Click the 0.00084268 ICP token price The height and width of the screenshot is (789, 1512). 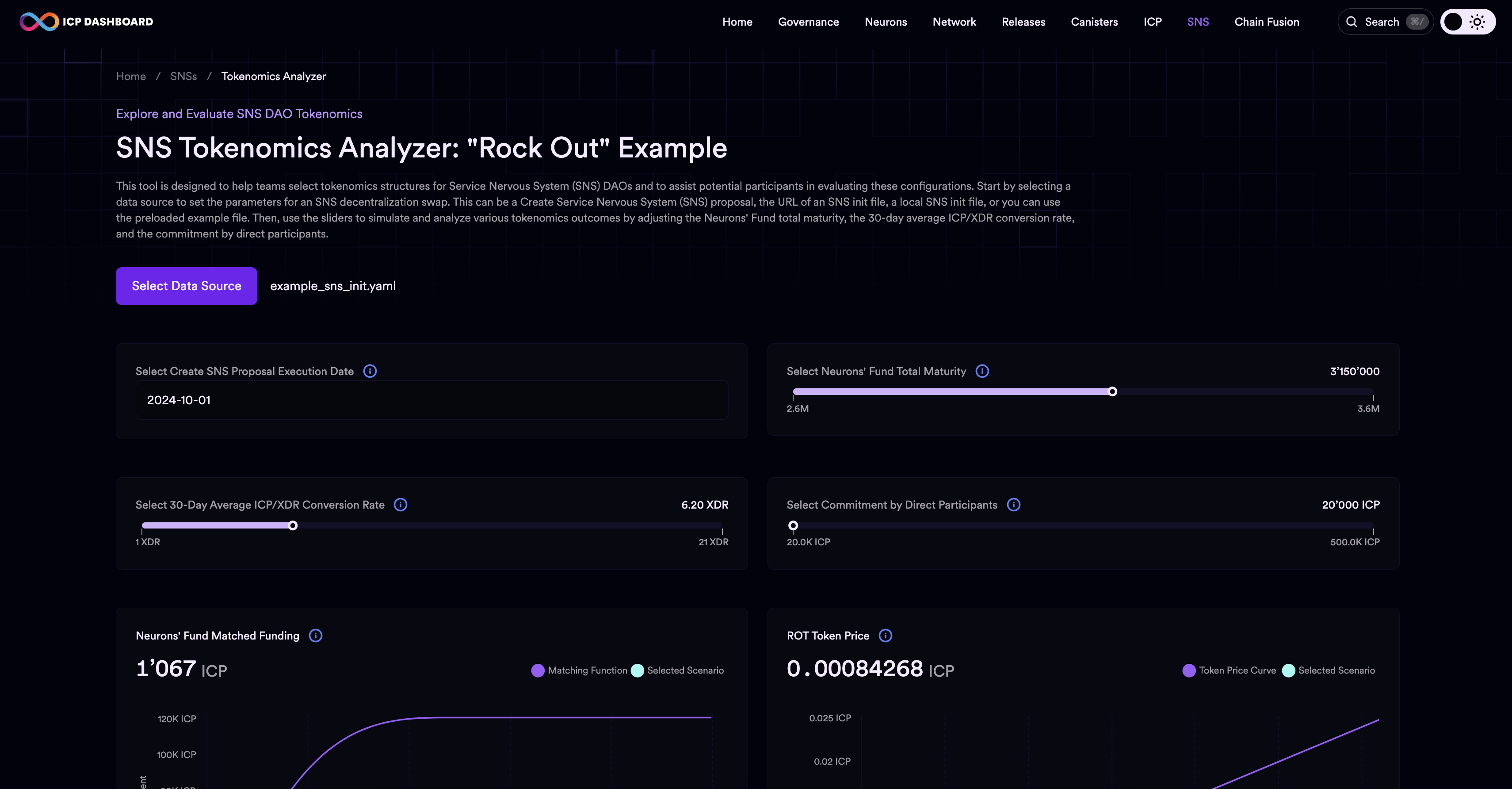coord(871,669)
